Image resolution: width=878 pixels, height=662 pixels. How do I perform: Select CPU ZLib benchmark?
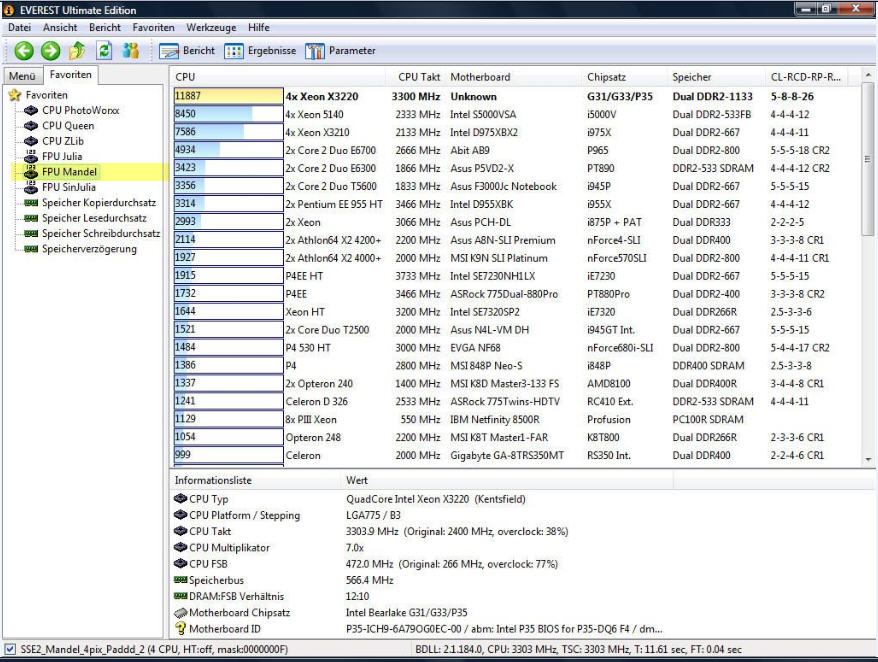coord(63,141)
